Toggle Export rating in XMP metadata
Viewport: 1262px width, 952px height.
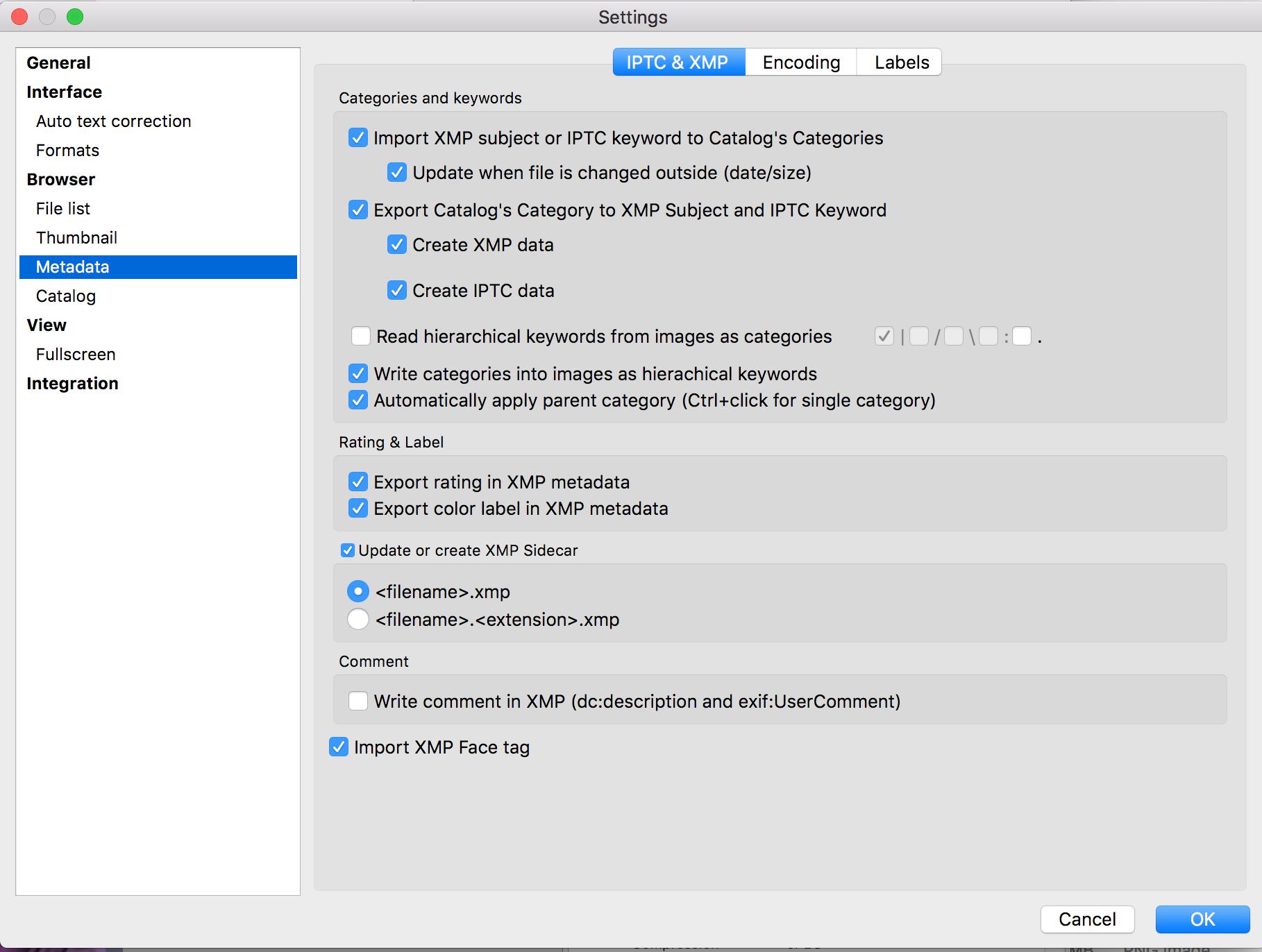(x=358, y=482)
